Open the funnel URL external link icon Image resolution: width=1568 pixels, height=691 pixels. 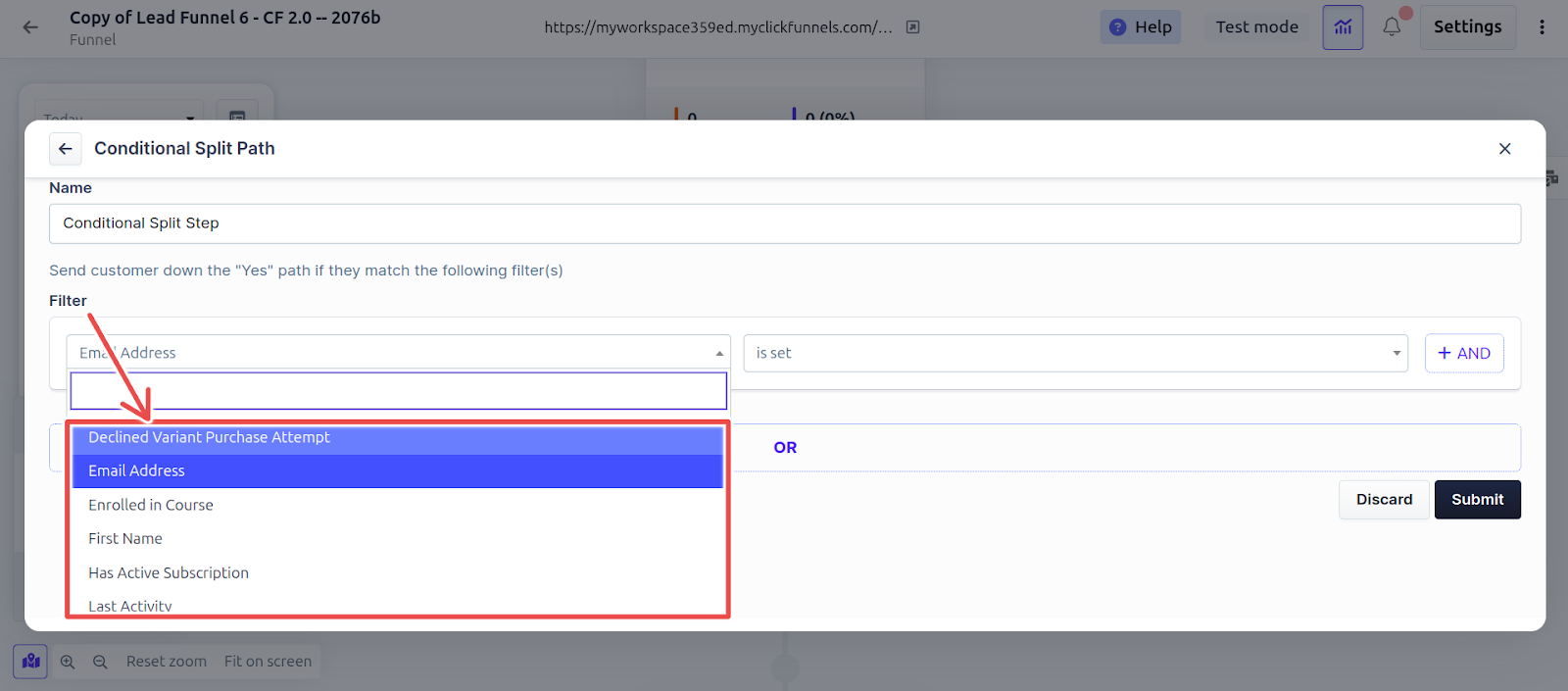(912, 27)
